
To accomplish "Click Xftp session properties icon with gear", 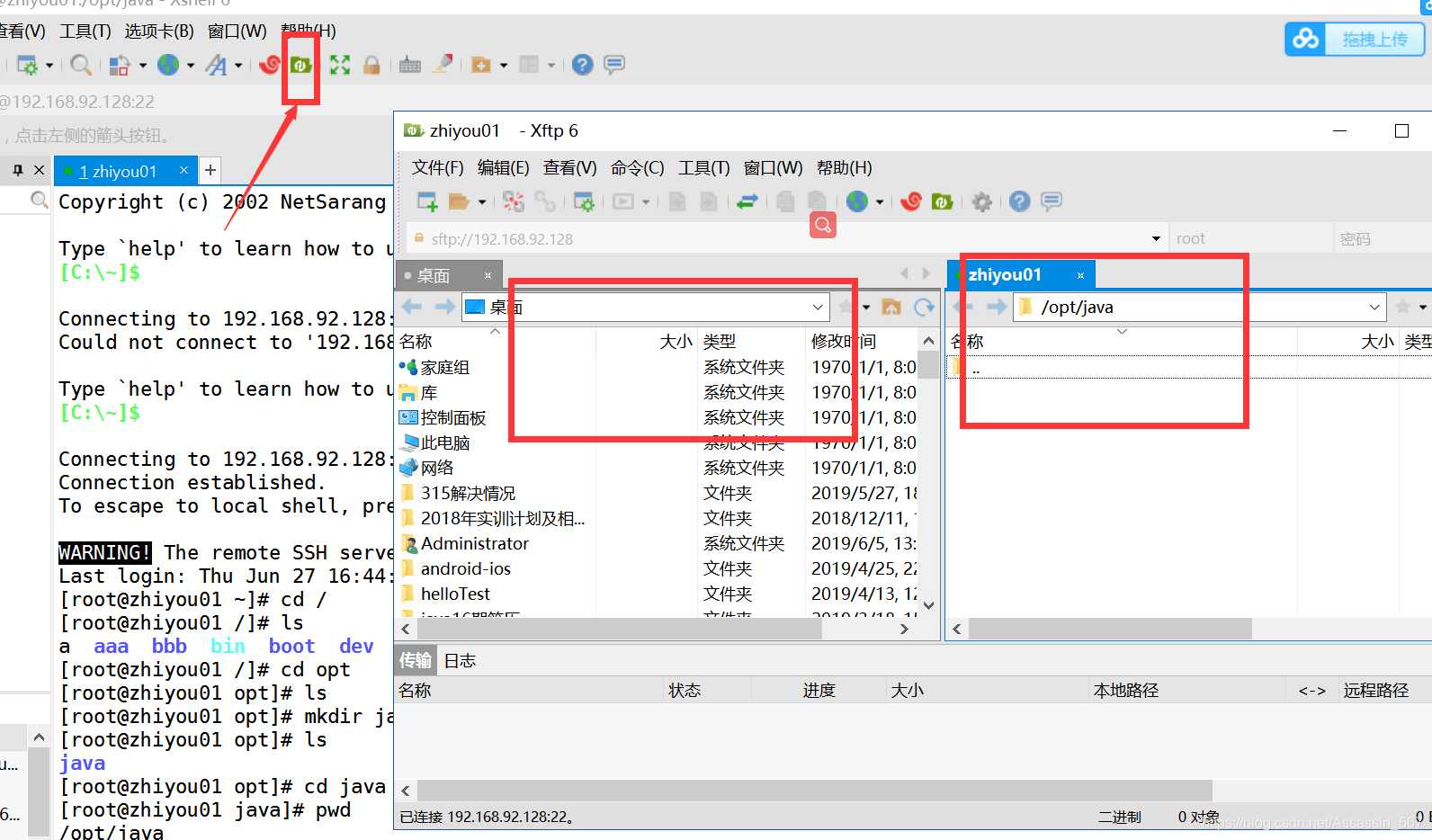I will point(584,201).
